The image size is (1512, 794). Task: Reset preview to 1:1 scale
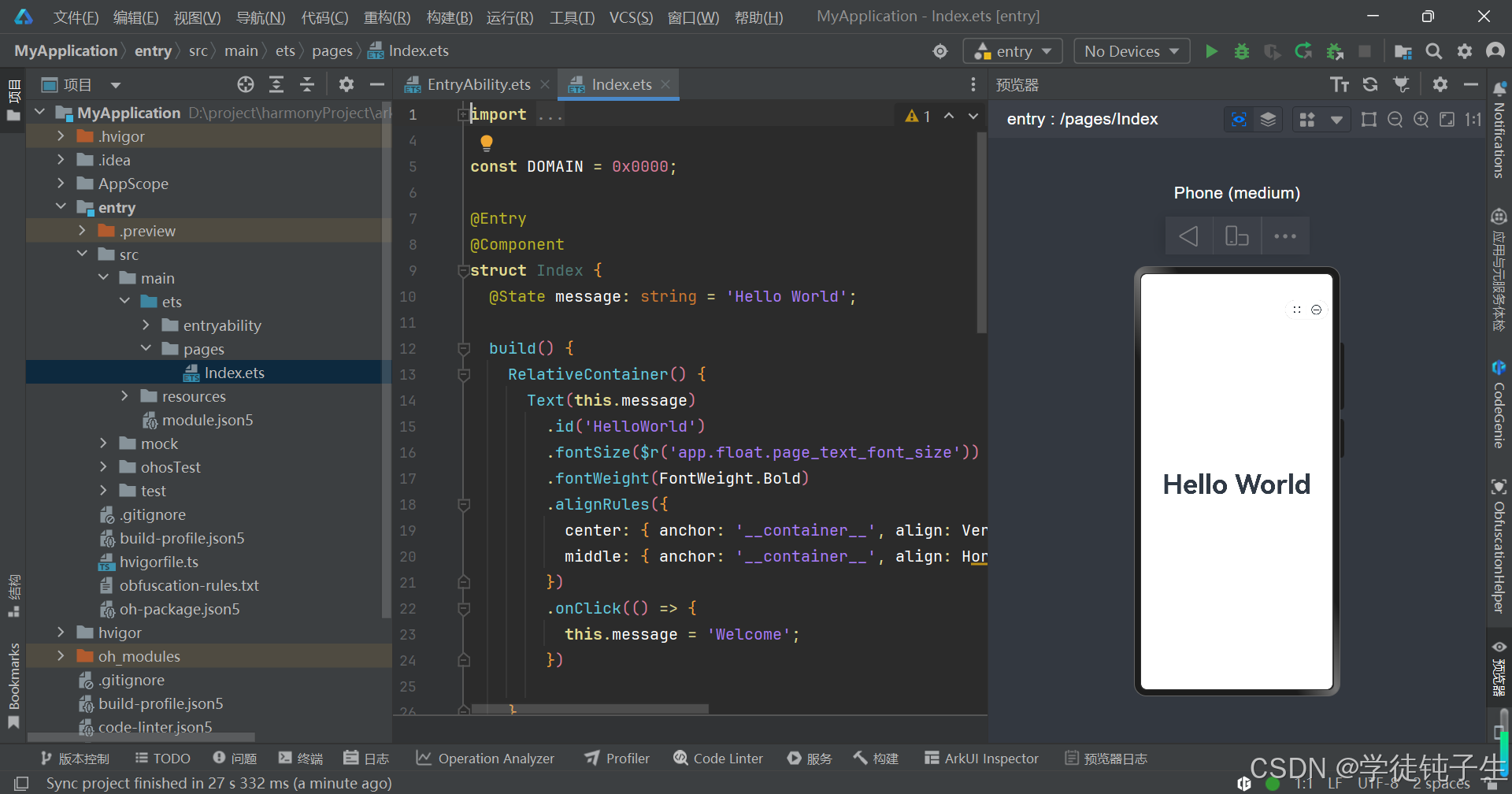pyautogui.click(x=1473, y=119)
